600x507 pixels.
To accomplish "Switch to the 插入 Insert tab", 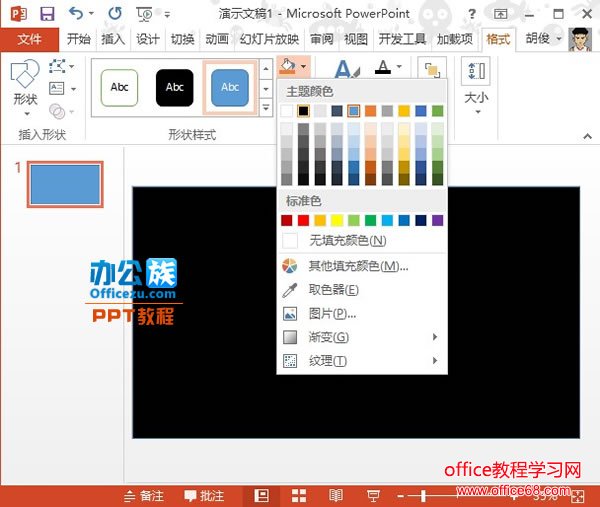I will [x=113, y=39].
